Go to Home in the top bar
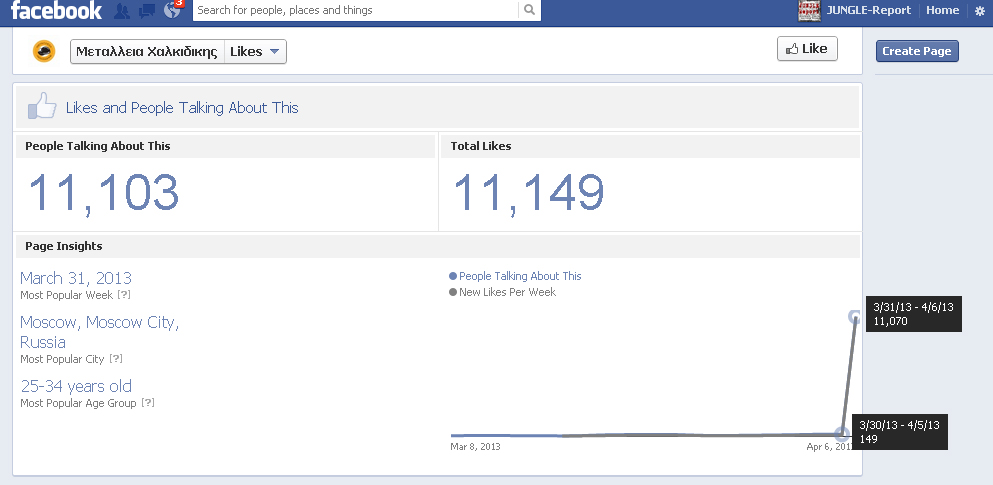Image resolution: width=993 pixels, height=485 pixels. (x=942, y=10)
